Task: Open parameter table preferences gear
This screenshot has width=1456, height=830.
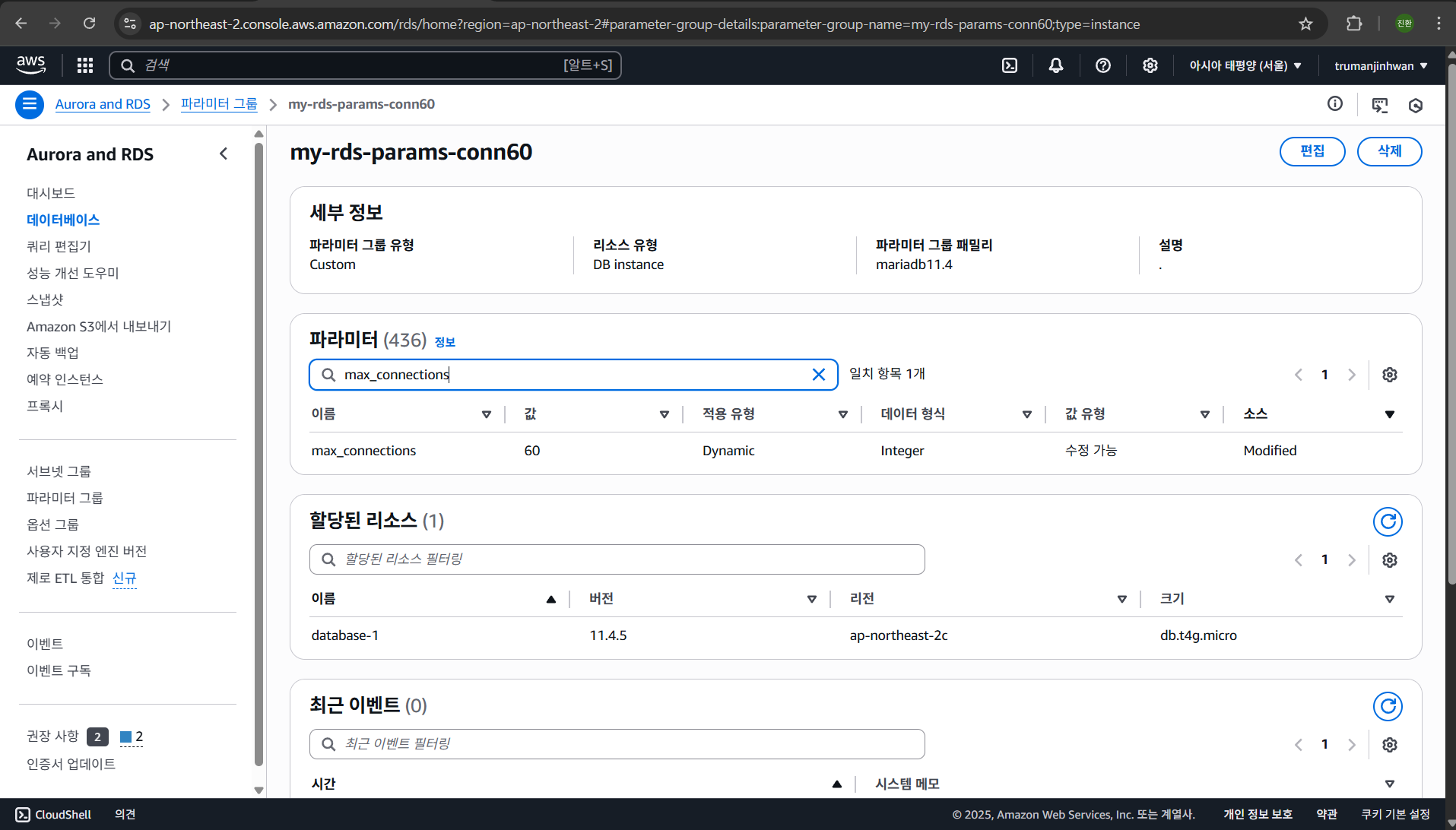Action: coord(1389,375)
